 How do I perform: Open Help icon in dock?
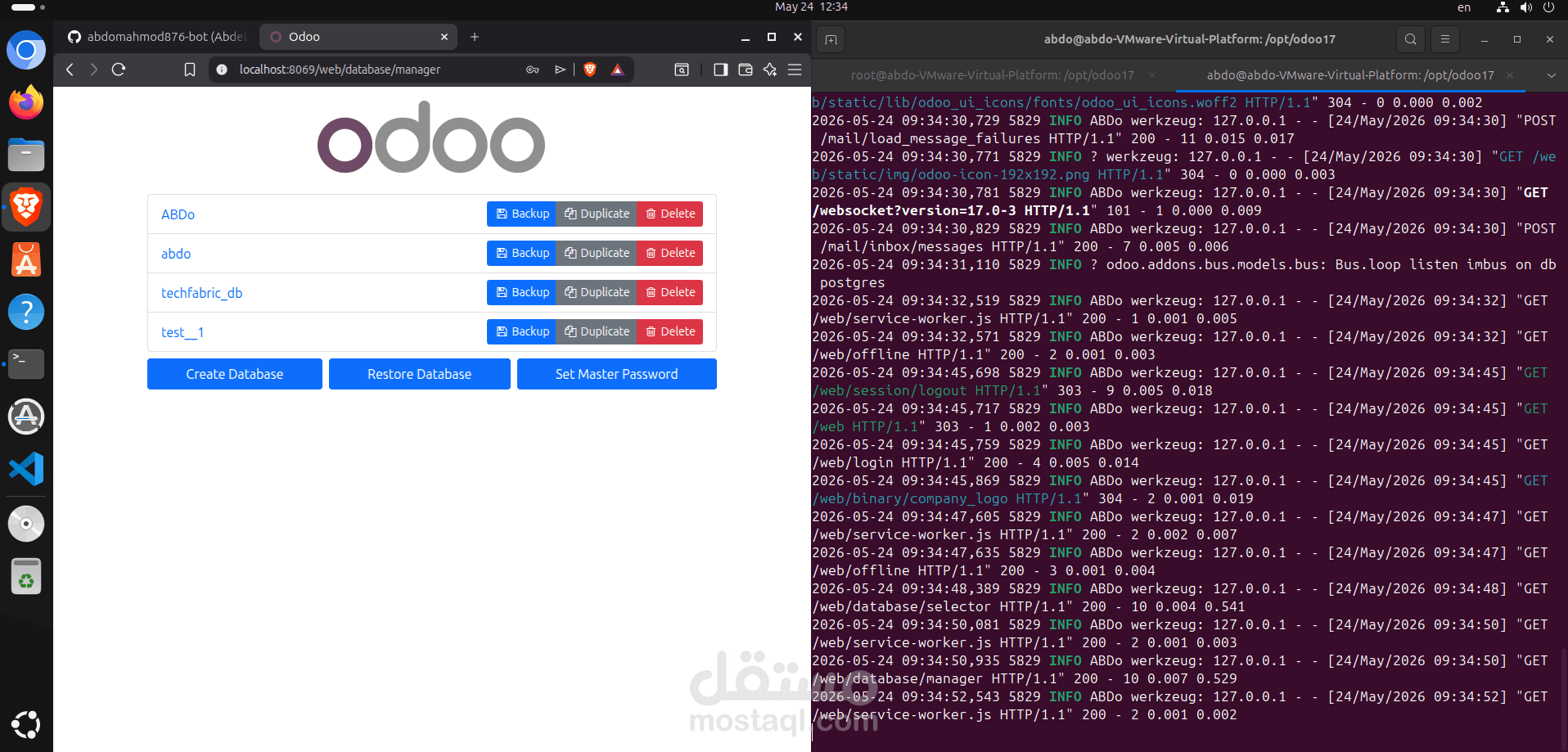tap(26, 312)
